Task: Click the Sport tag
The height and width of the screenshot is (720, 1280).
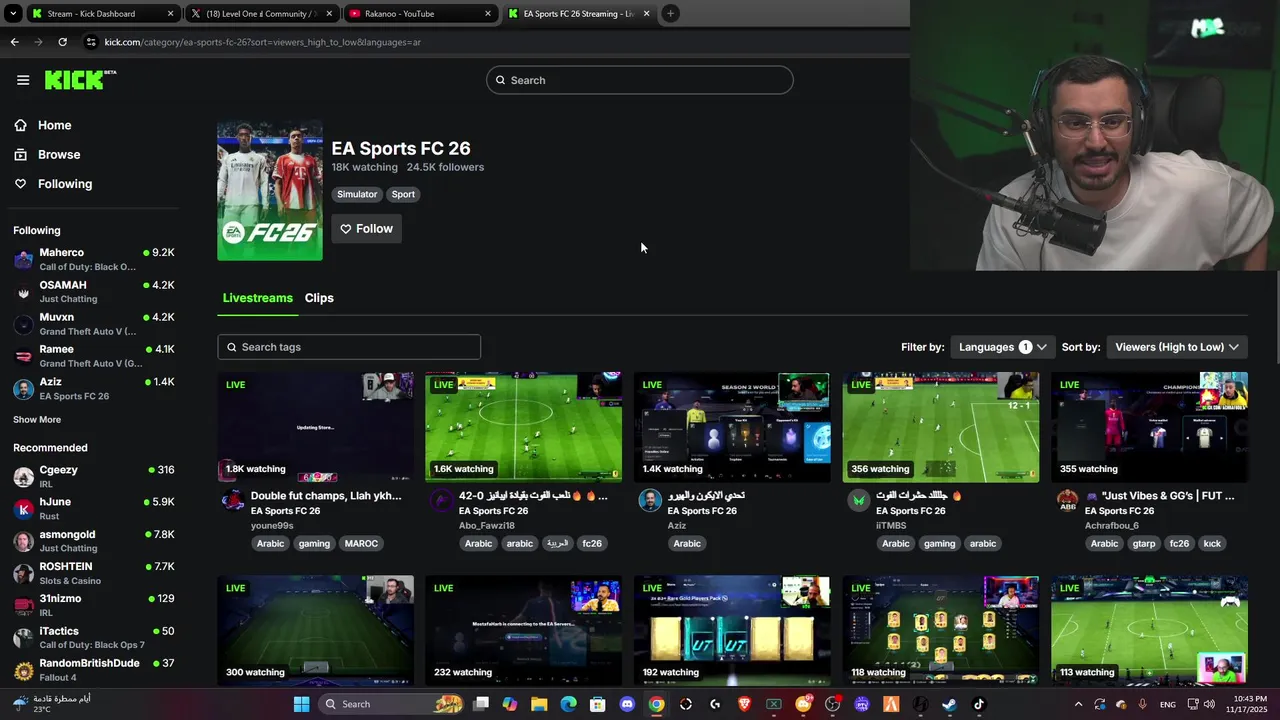Action: (x=403, y=194)
